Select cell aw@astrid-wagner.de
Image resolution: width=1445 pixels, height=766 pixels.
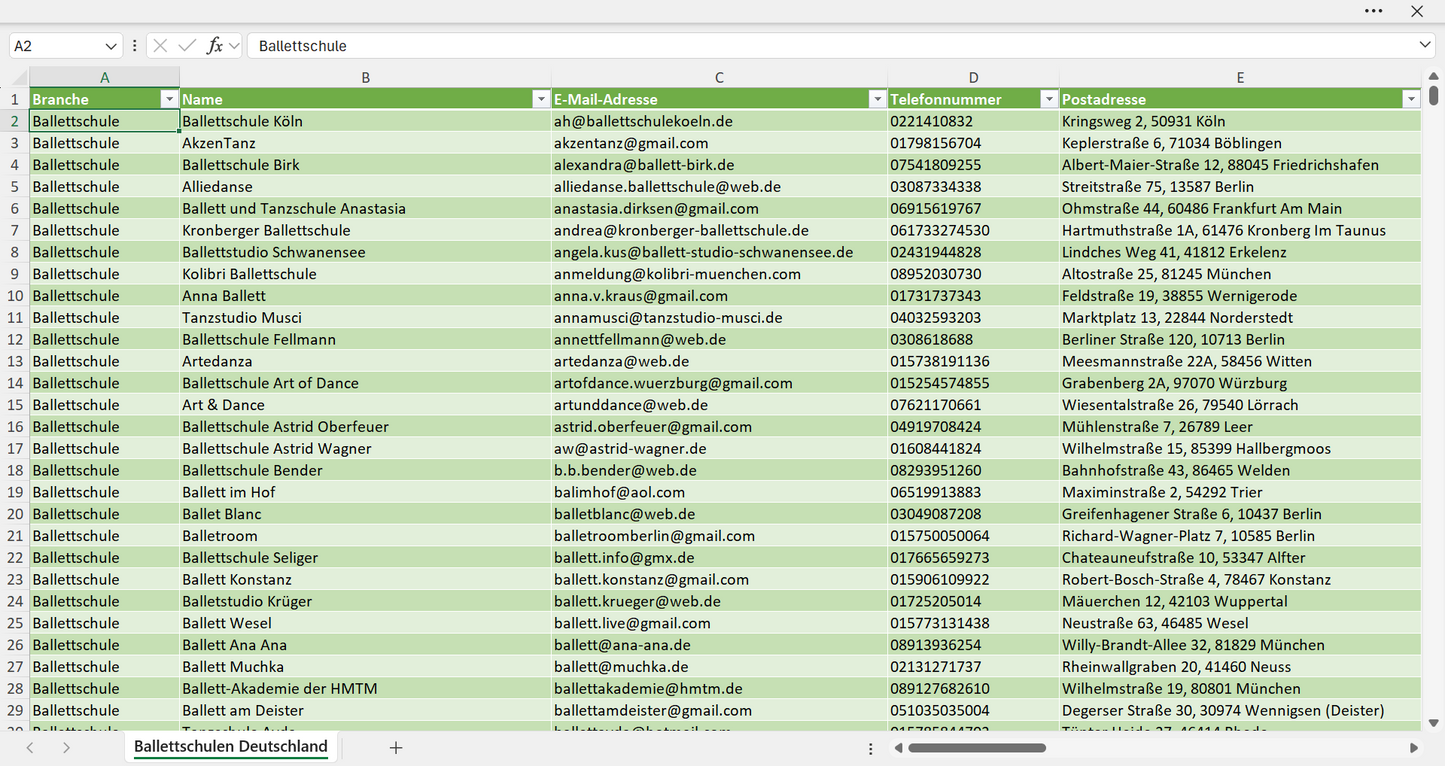[719, 449]
